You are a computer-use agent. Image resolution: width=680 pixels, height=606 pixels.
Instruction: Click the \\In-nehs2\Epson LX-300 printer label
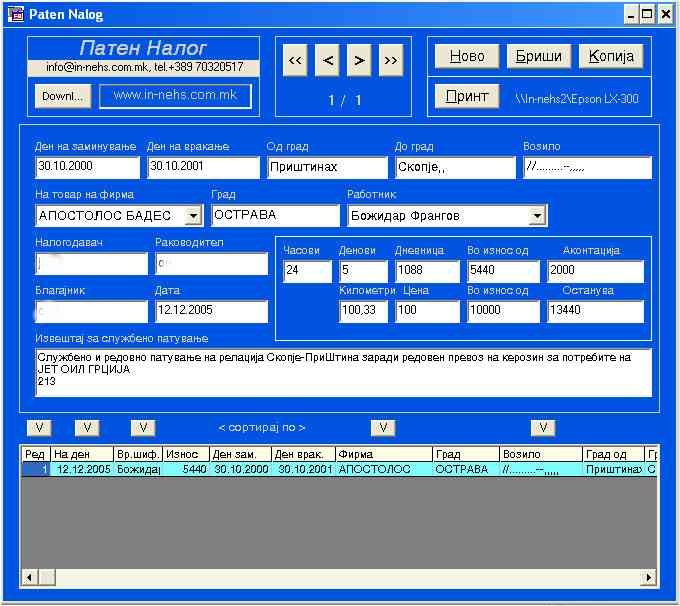coord(577,99)
